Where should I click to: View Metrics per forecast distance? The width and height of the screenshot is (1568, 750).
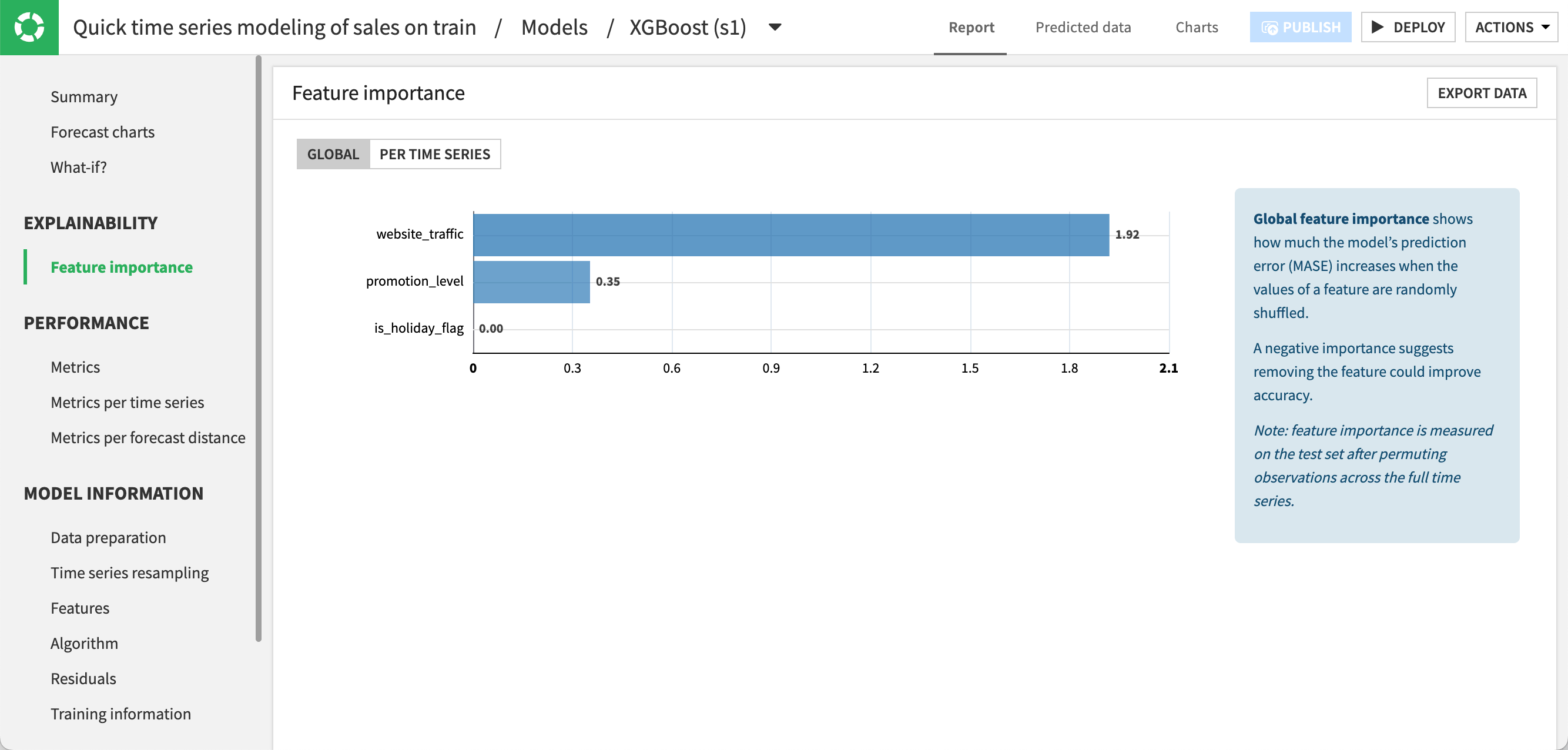[148, 437]
